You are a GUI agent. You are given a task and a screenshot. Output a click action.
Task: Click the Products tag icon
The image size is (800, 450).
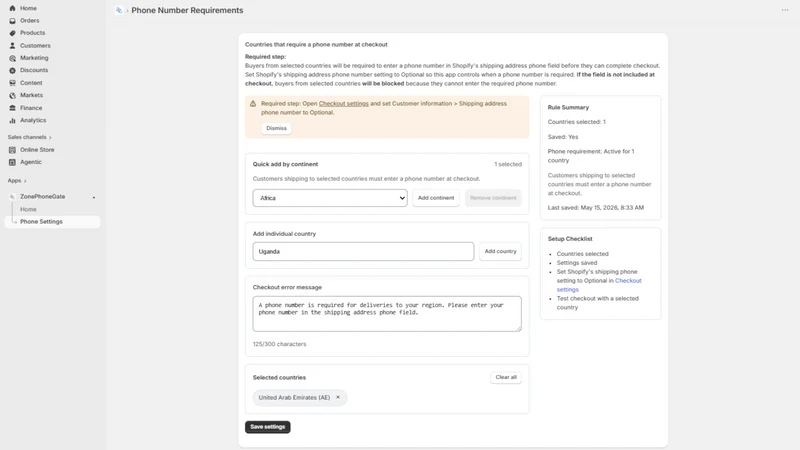coord(12,33)
